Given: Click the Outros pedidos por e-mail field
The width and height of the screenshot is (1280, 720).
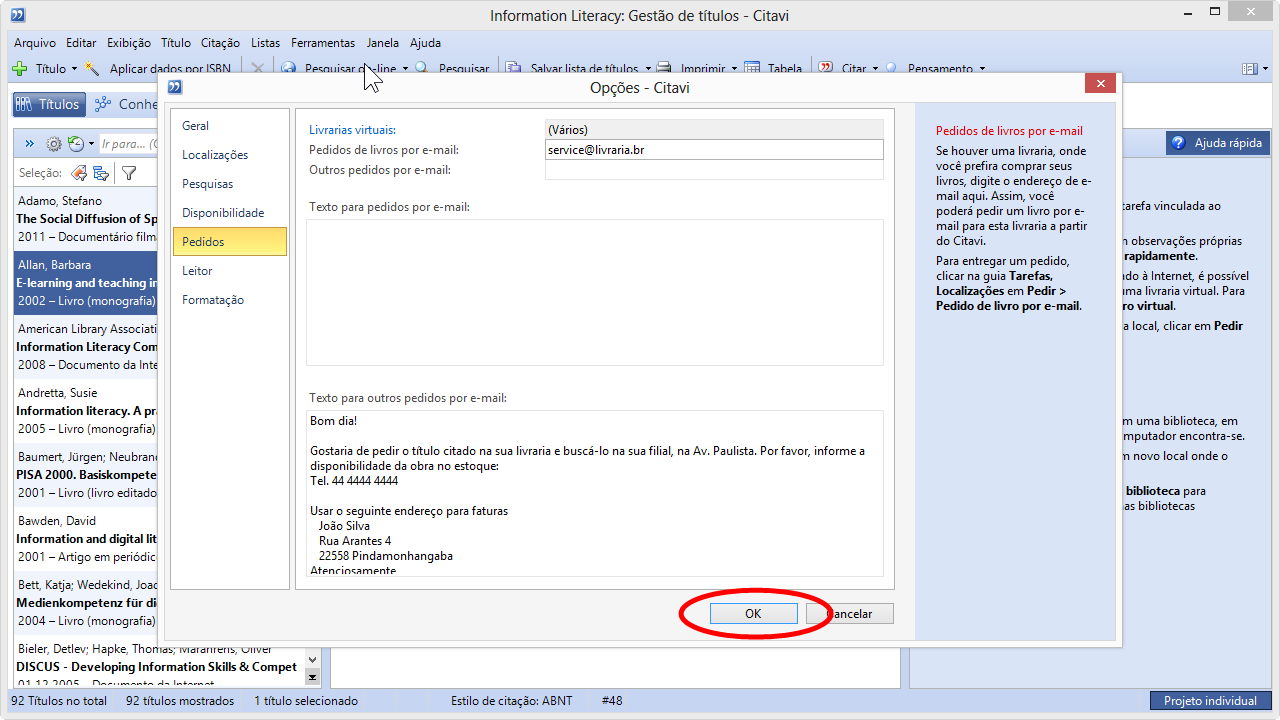Looking at the screenshot, I should point(714,170).
